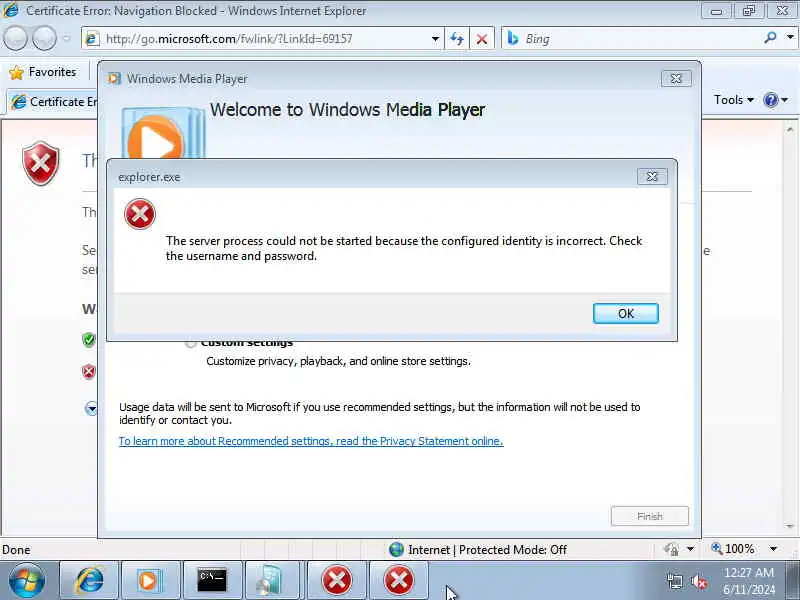Click the green shield check icon on page
This screenshot has width=800, height=600.
pos(89,340)
